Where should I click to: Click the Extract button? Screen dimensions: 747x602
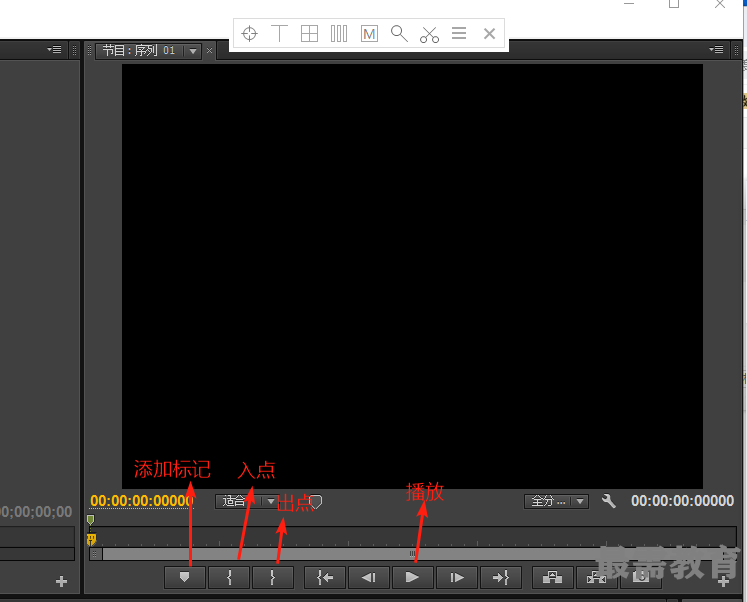pos(596,577)
